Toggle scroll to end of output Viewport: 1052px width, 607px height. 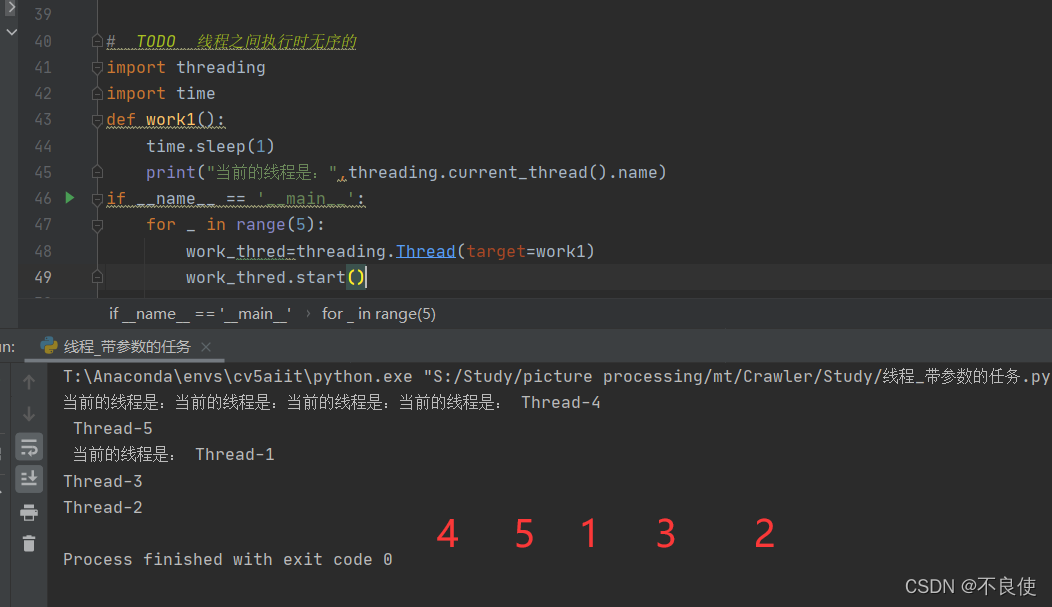[29, 479]
